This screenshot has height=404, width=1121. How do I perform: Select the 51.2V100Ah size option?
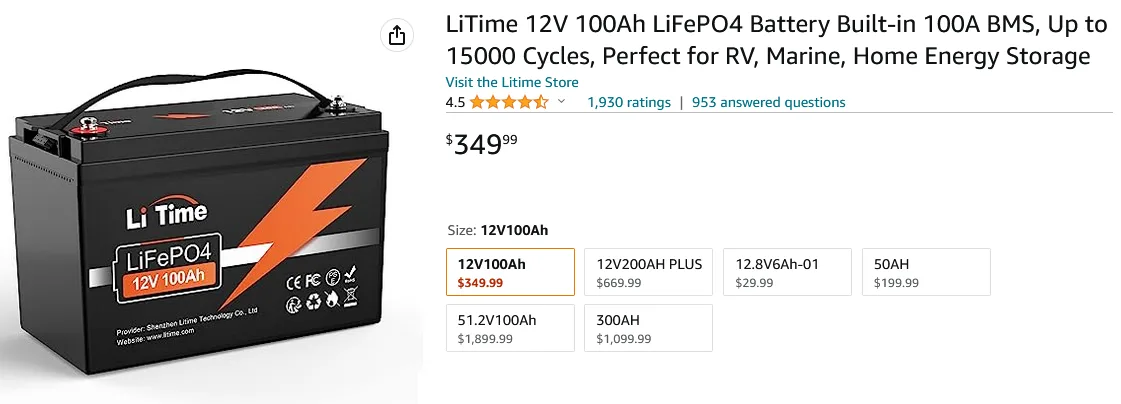coord(510,328)
